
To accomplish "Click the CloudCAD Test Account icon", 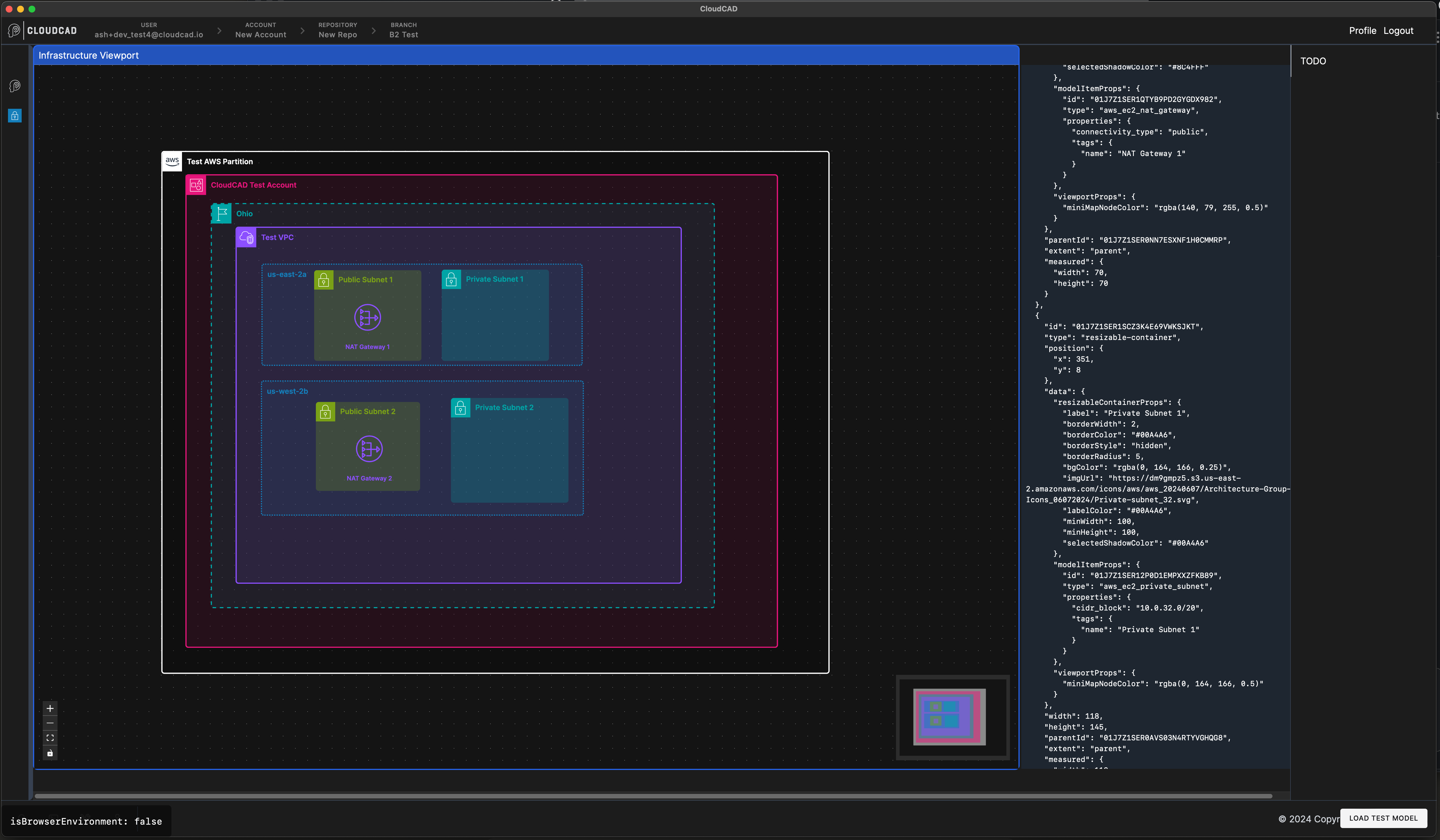I will (x=196, y=185).
